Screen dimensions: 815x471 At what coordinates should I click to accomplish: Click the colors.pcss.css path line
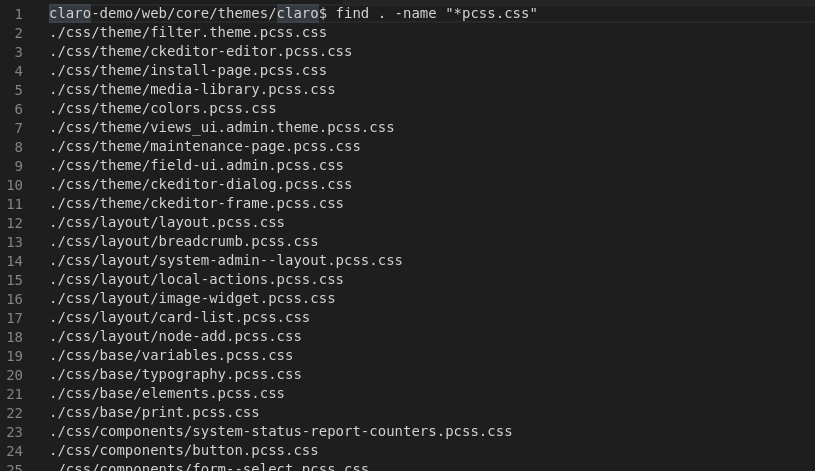click(162, 108)
